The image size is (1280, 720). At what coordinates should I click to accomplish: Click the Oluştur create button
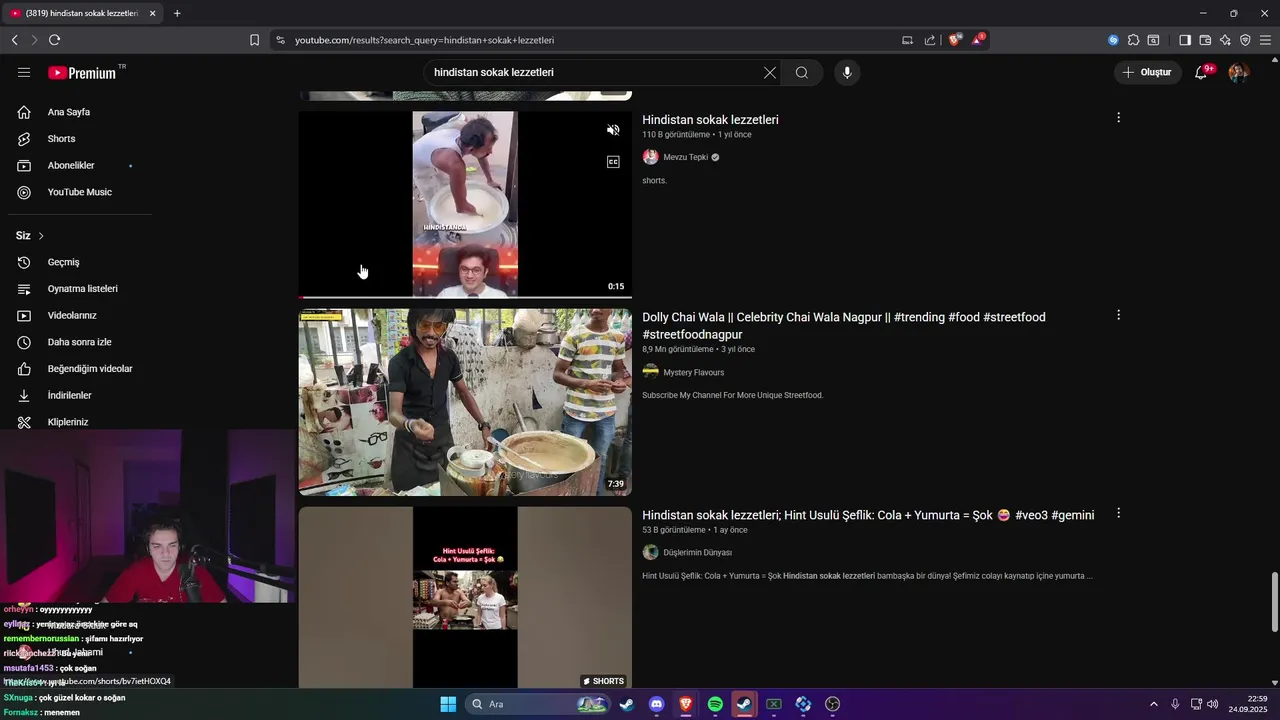tap(1147, 73)
